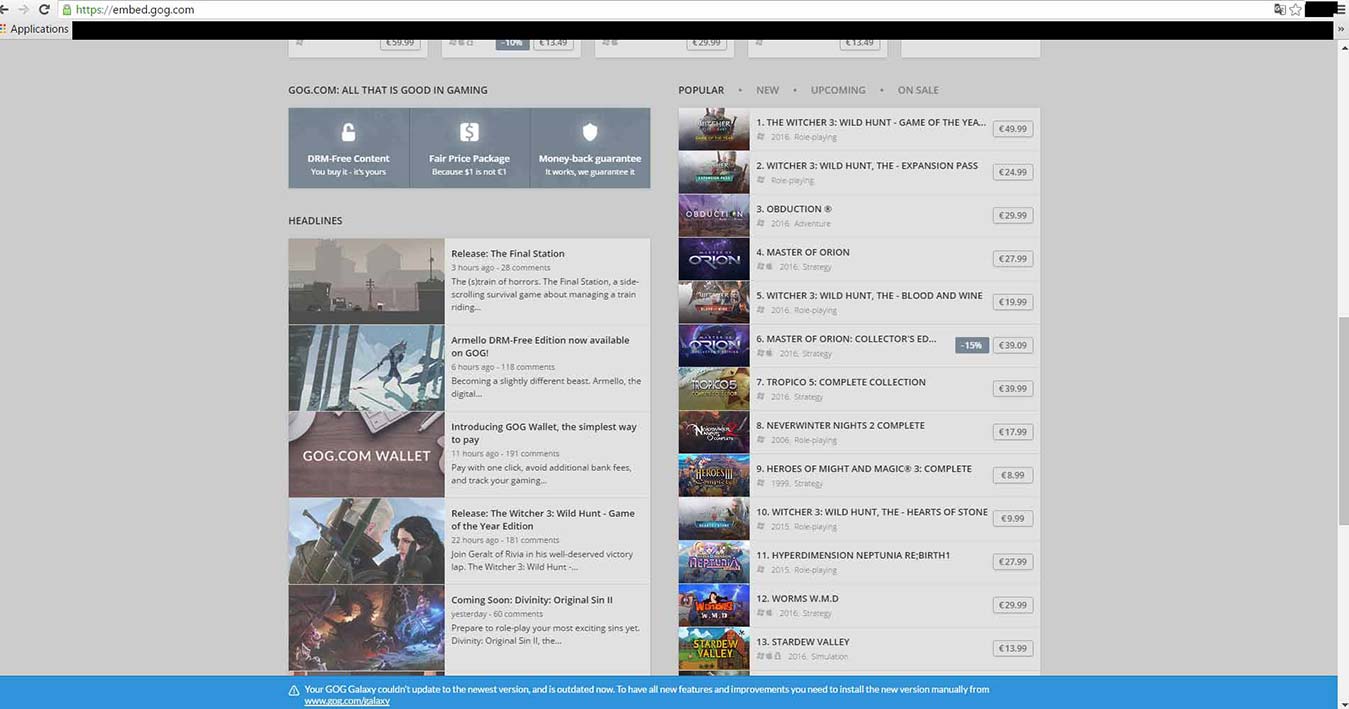Screen dimensions: 1349x709
Task: Bookmark this page with the star icon
Action: point(1296,9)
